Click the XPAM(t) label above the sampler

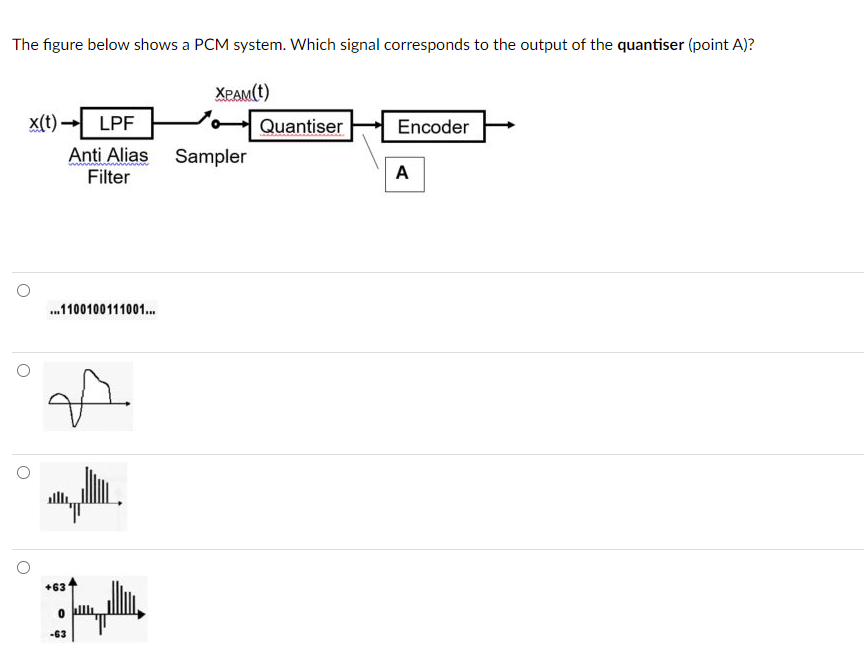tap(243, 92)
